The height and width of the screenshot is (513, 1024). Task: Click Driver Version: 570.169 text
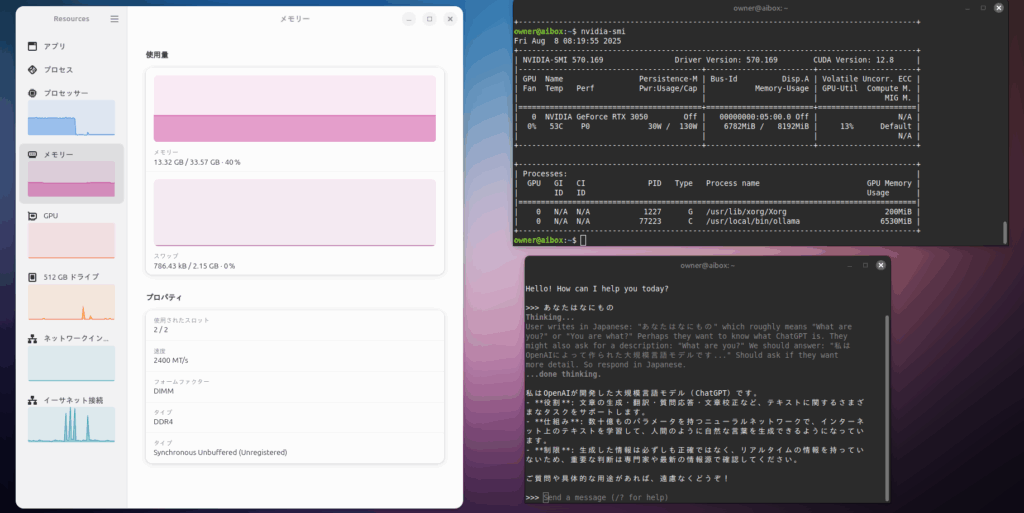click(x=726, y=60)
